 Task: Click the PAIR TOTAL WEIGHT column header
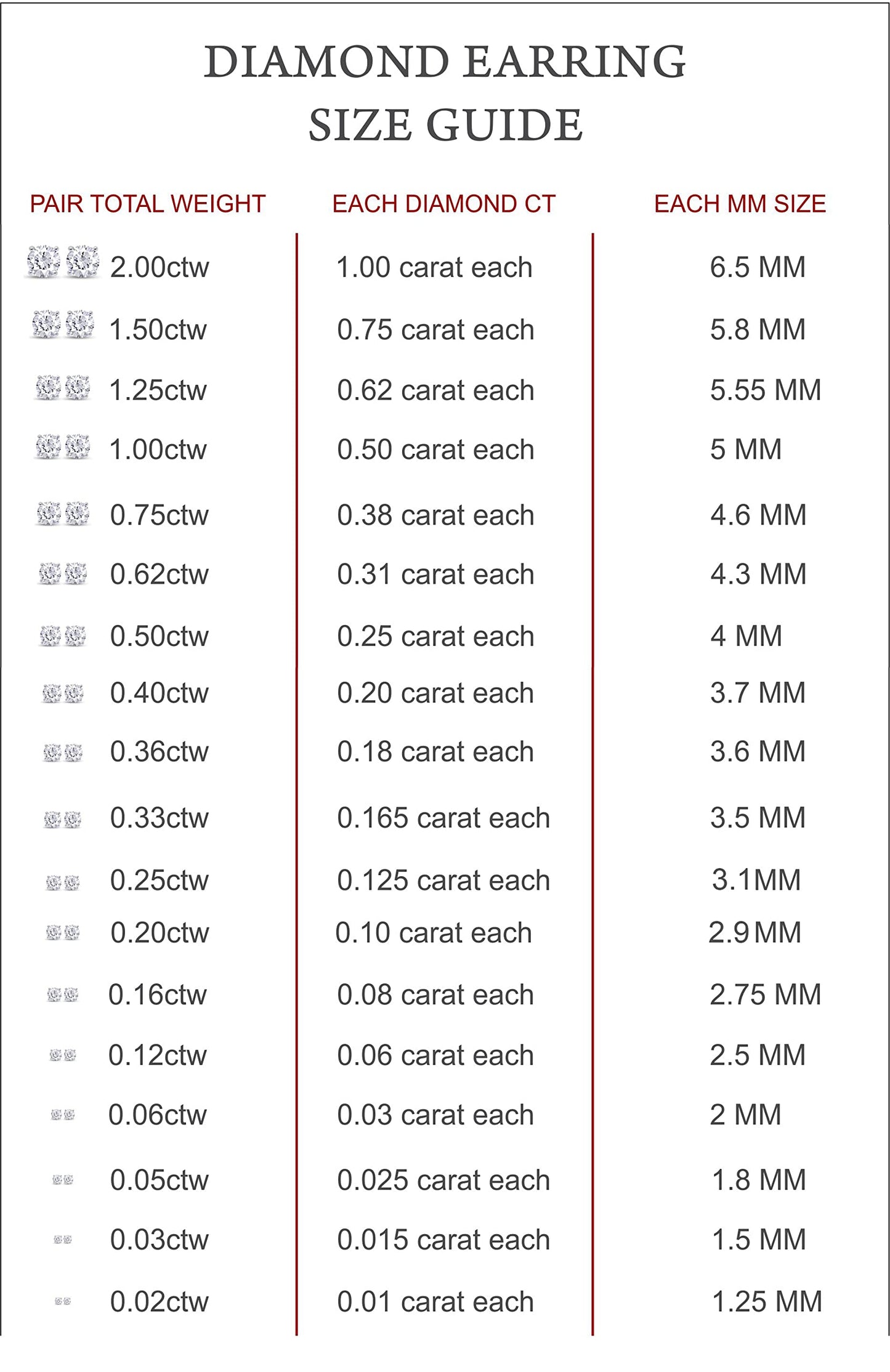(148, 204)
